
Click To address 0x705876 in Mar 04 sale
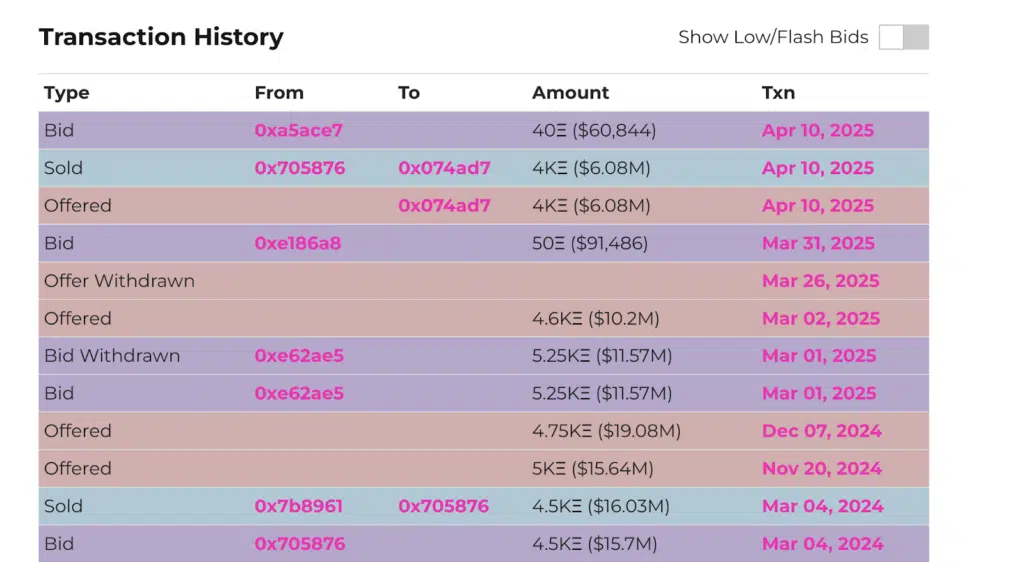click(x=443, y=506)
